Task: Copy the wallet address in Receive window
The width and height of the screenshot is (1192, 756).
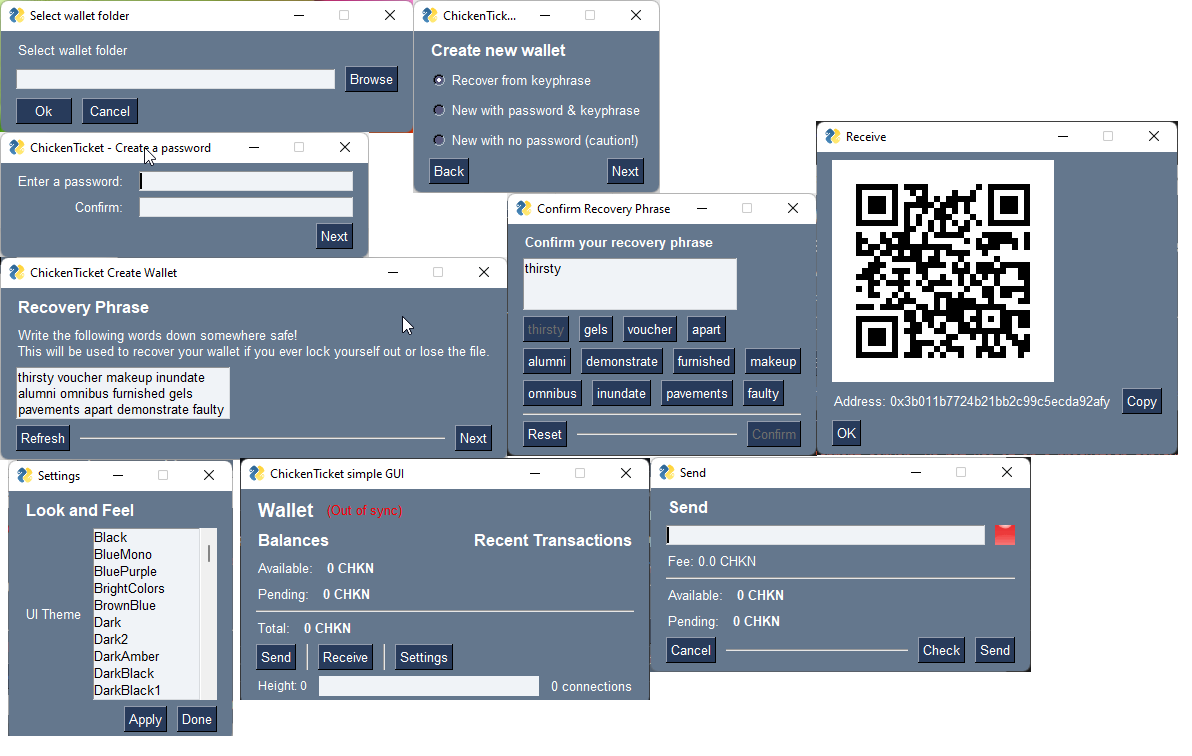Action: 1141,402
